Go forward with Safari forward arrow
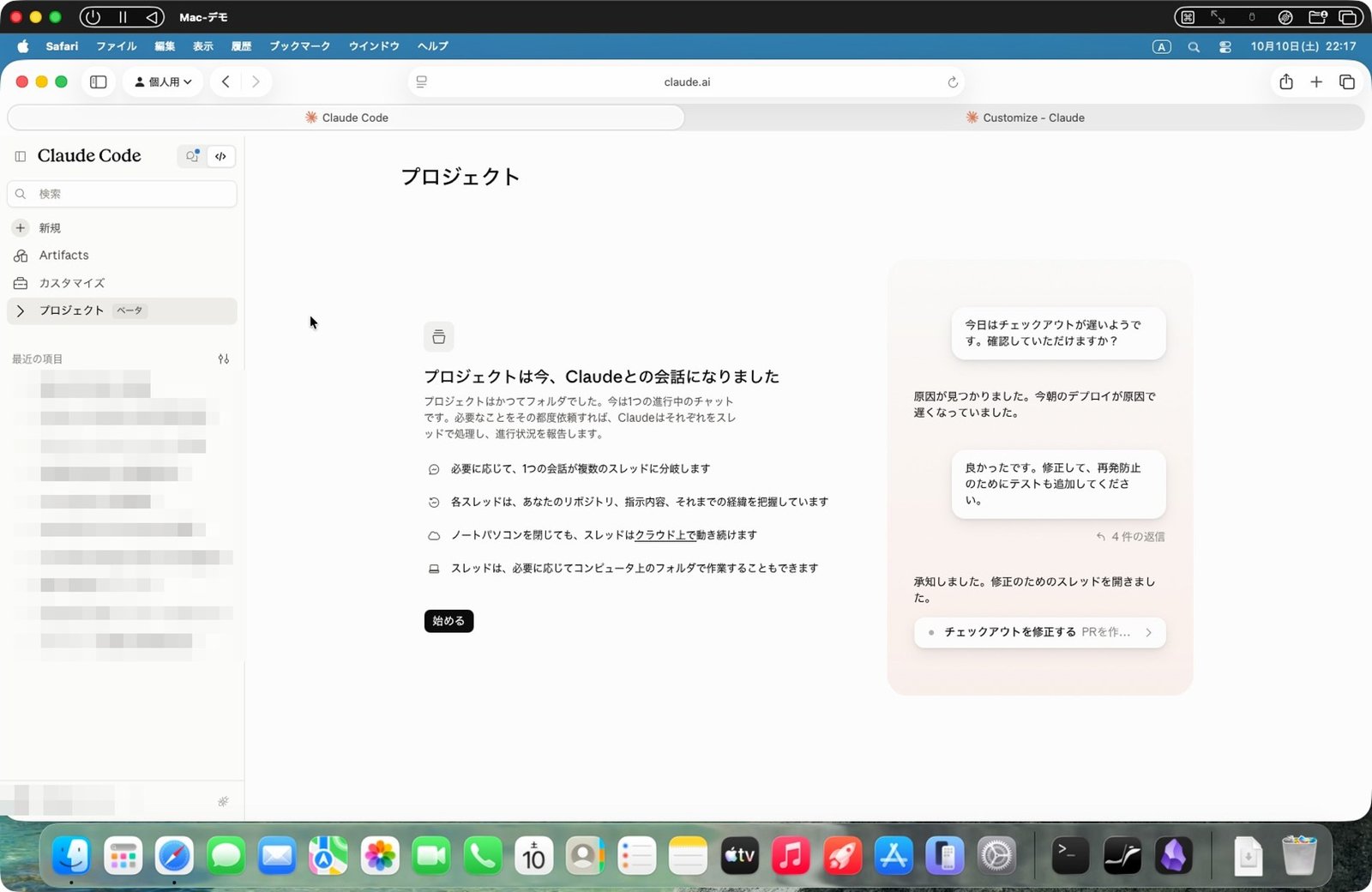Viewport: 1372px width, 892px height. (x=256, y=81)
